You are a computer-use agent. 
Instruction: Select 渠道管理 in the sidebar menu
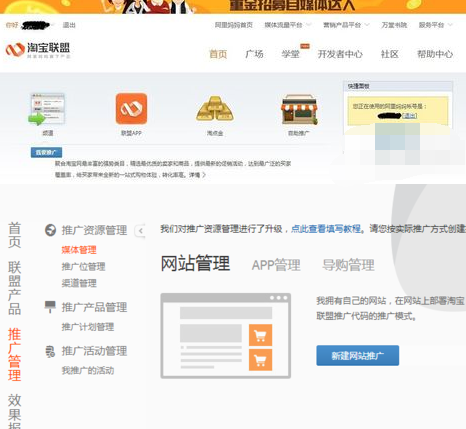pyautogui.click(x=79, y=283)
